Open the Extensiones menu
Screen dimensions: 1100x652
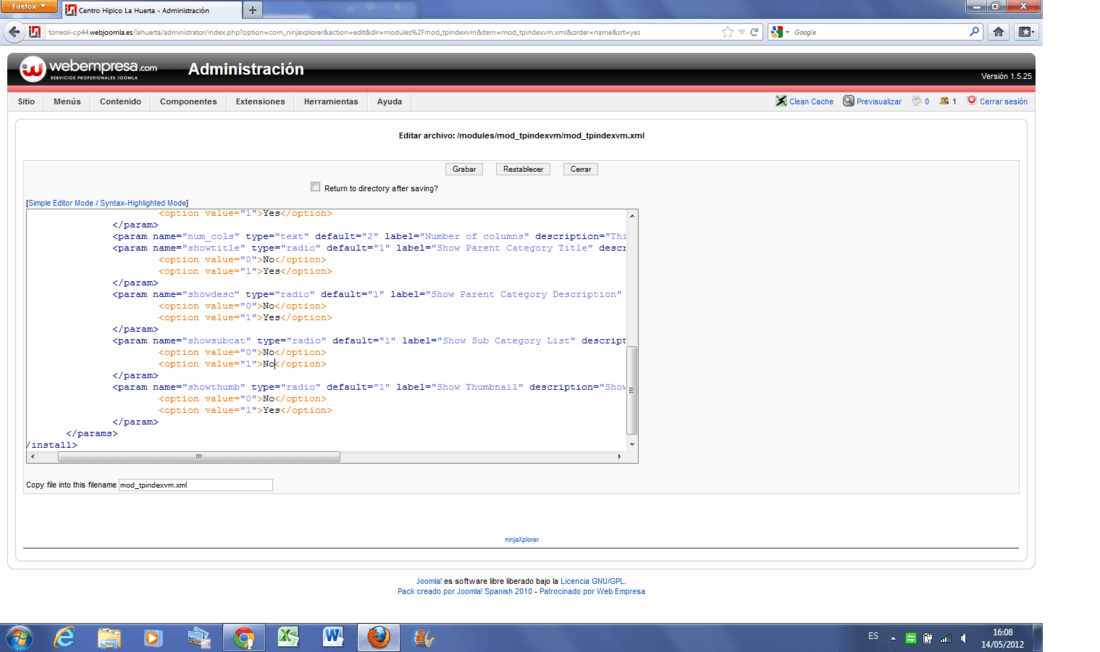pos(260,102)
